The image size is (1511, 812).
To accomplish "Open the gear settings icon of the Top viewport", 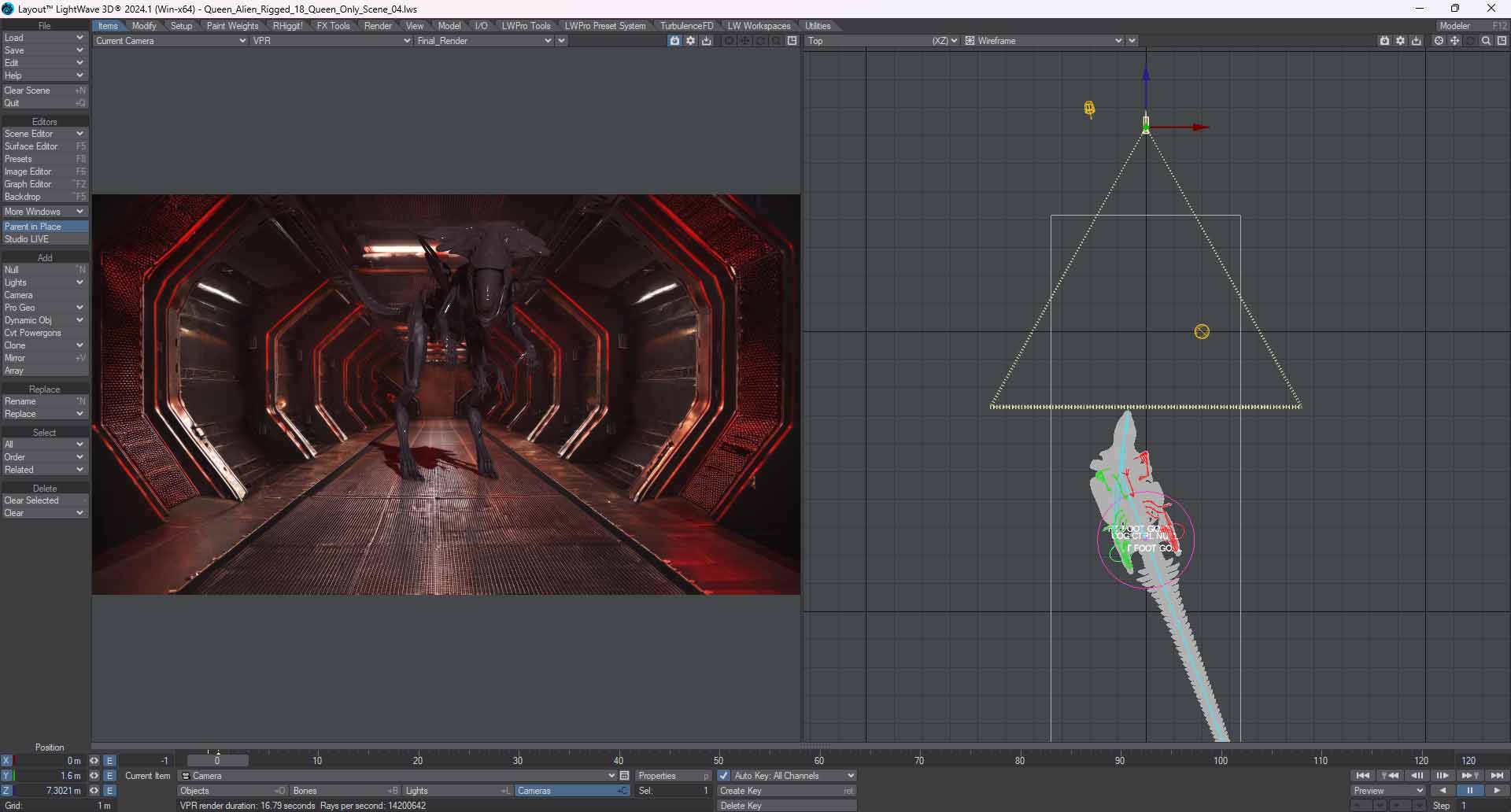I will click(x=1400, y=41).
